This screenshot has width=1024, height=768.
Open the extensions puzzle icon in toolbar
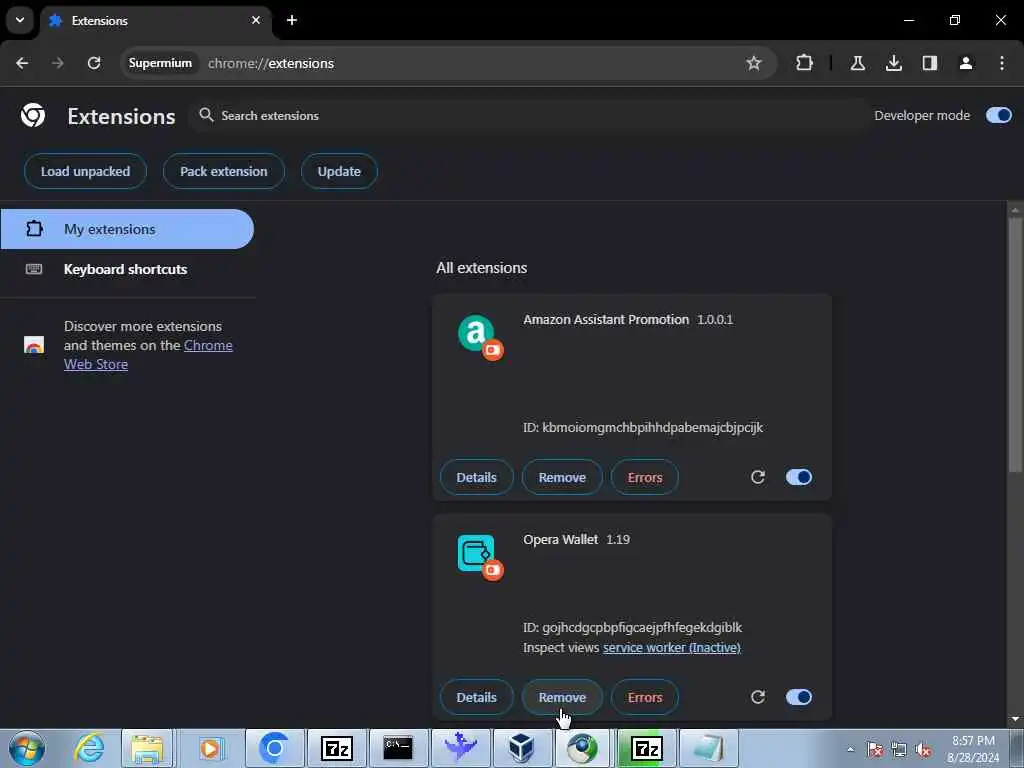coord(805,63)
